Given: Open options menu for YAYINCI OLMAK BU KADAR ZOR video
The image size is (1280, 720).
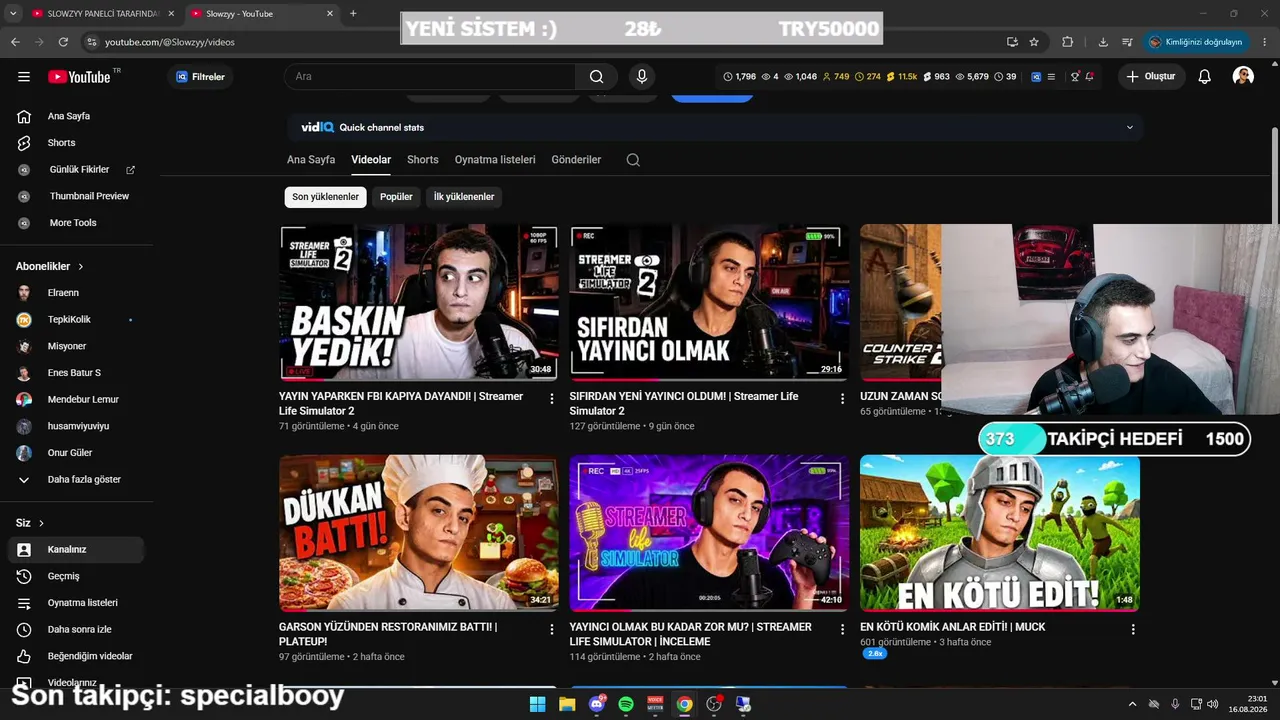Looking at the screenshot, I should coord(842,629).
